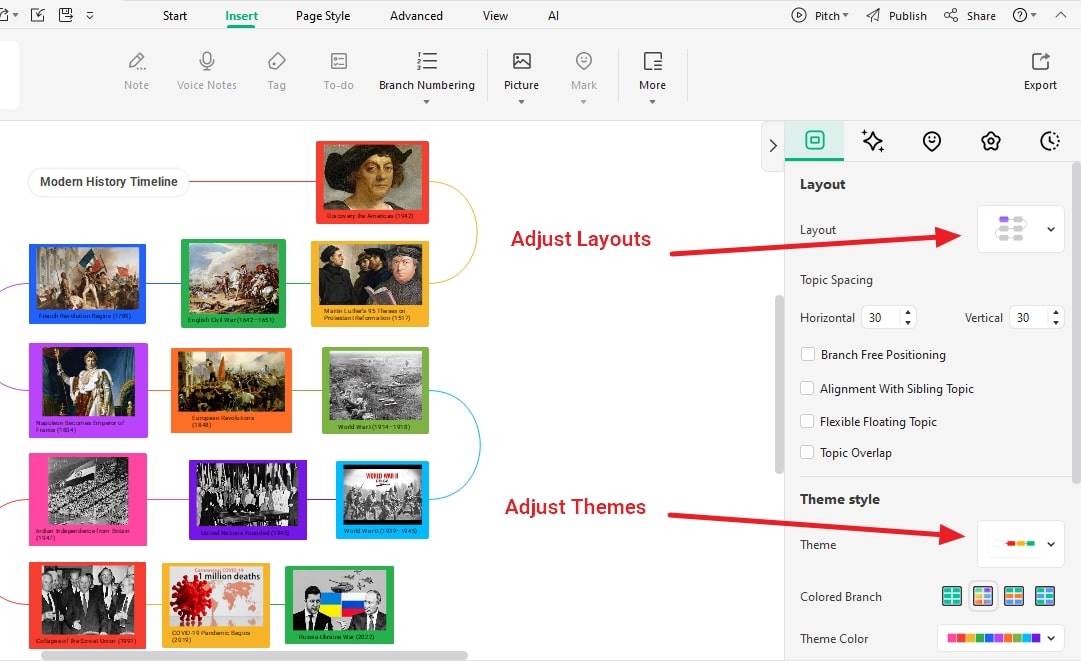Viewport: 1081px width, 661px height.
Task: Select the Modern History Timeline topic
Action: (x=108, y=182)
